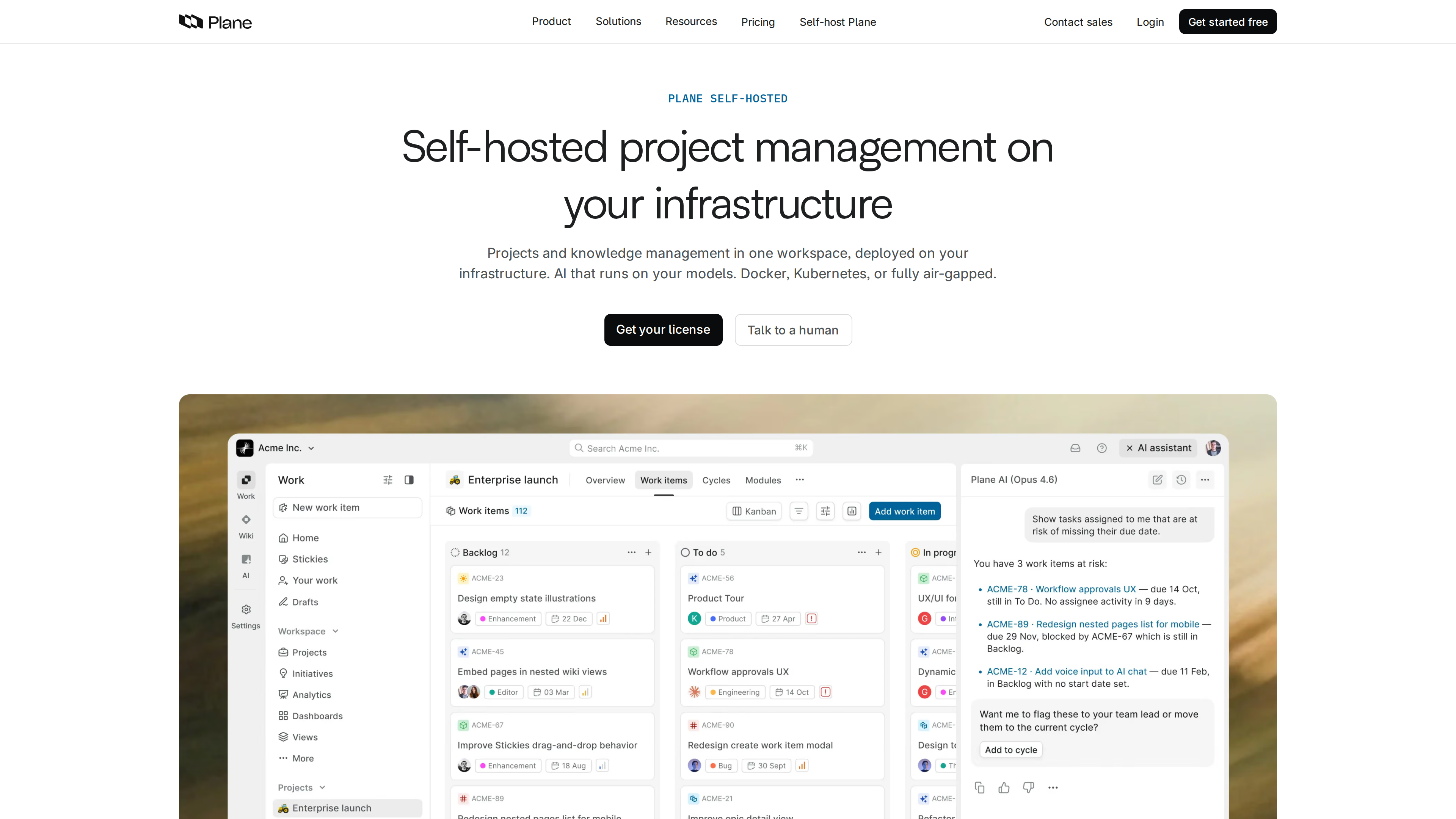Open the Design empty state illustrations card

coord(552,599)
